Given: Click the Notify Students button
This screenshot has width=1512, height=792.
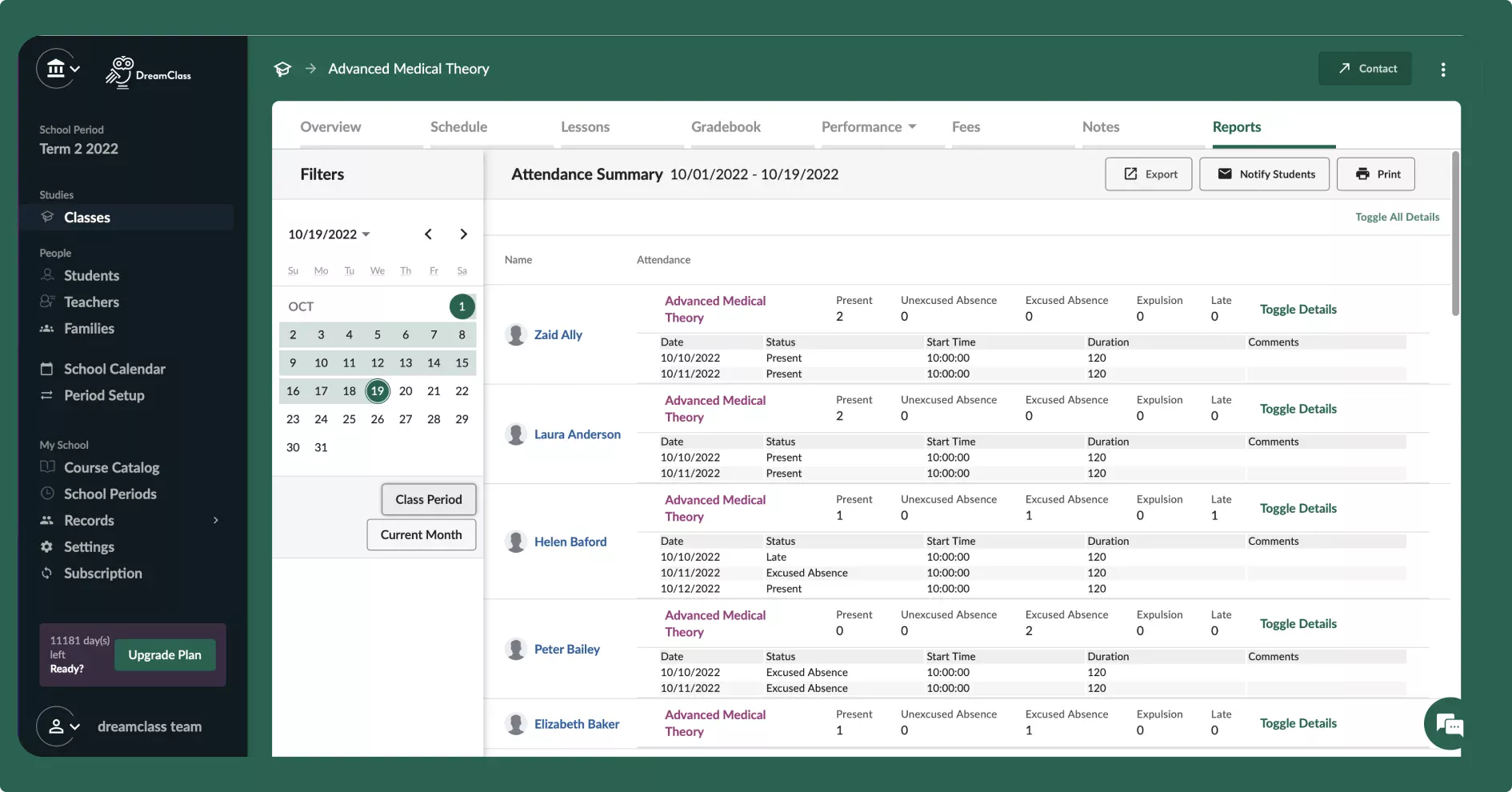Looking at the screenshot, I should (1264, 174).
